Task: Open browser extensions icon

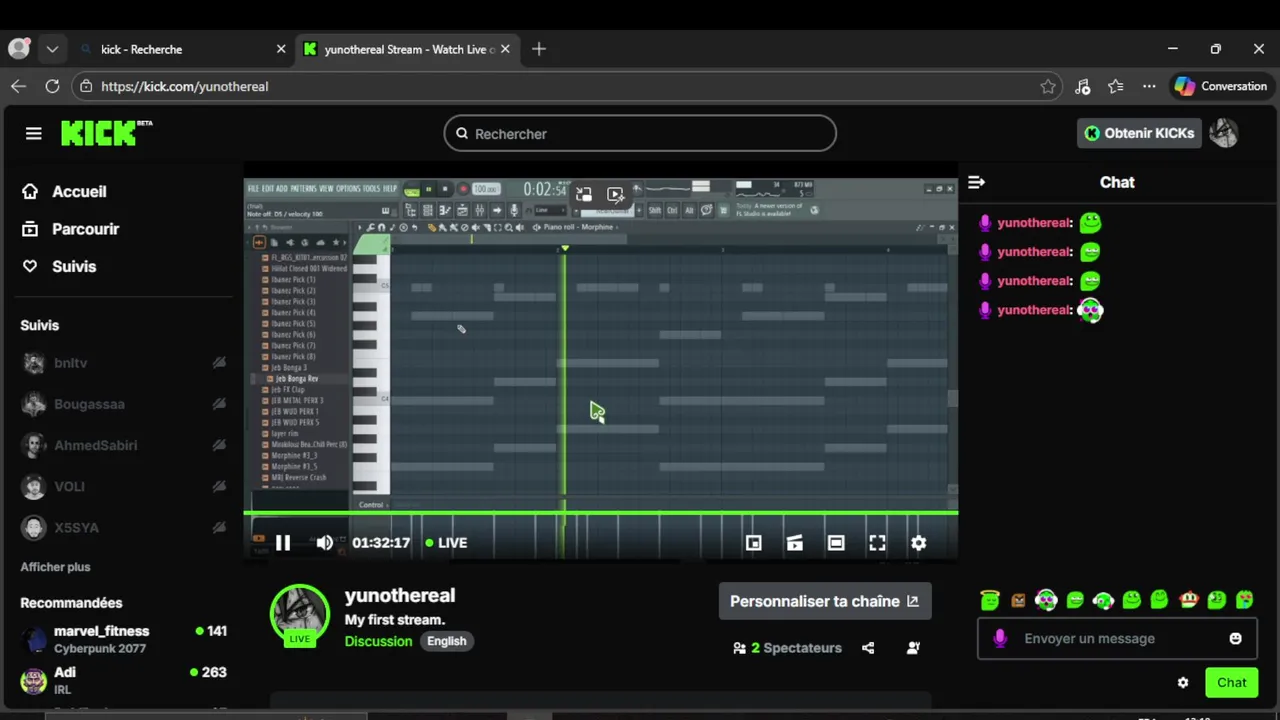Action: (x=1082, y=86)
